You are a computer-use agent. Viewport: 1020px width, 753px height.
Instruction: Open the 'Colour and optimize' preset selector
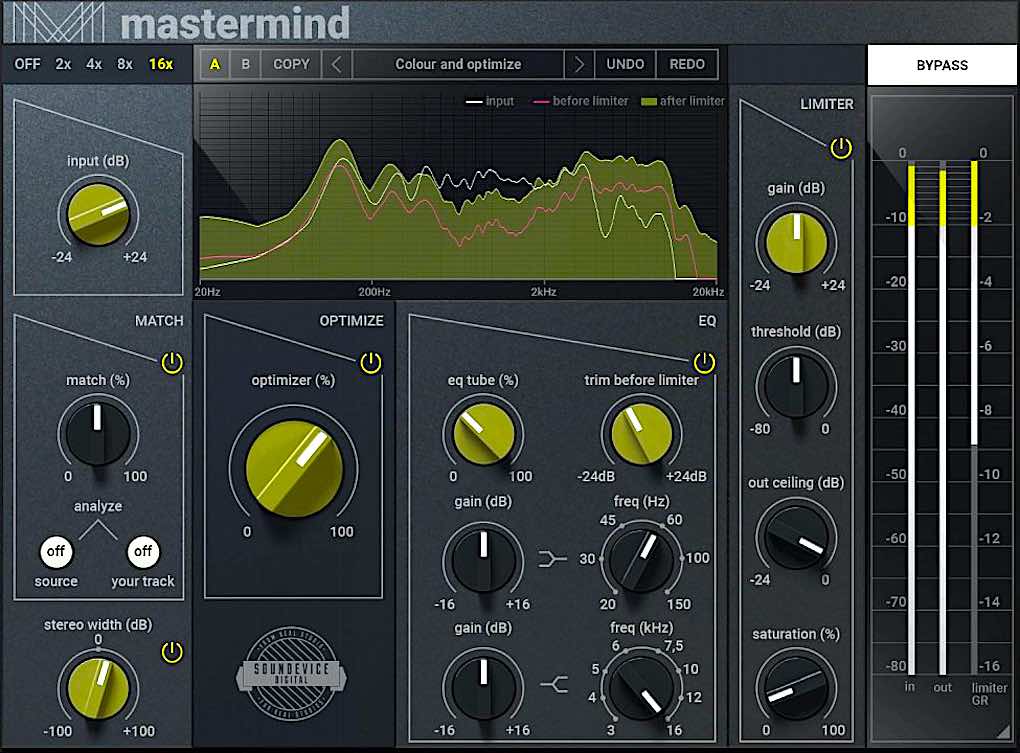click(x=457, y=63)
